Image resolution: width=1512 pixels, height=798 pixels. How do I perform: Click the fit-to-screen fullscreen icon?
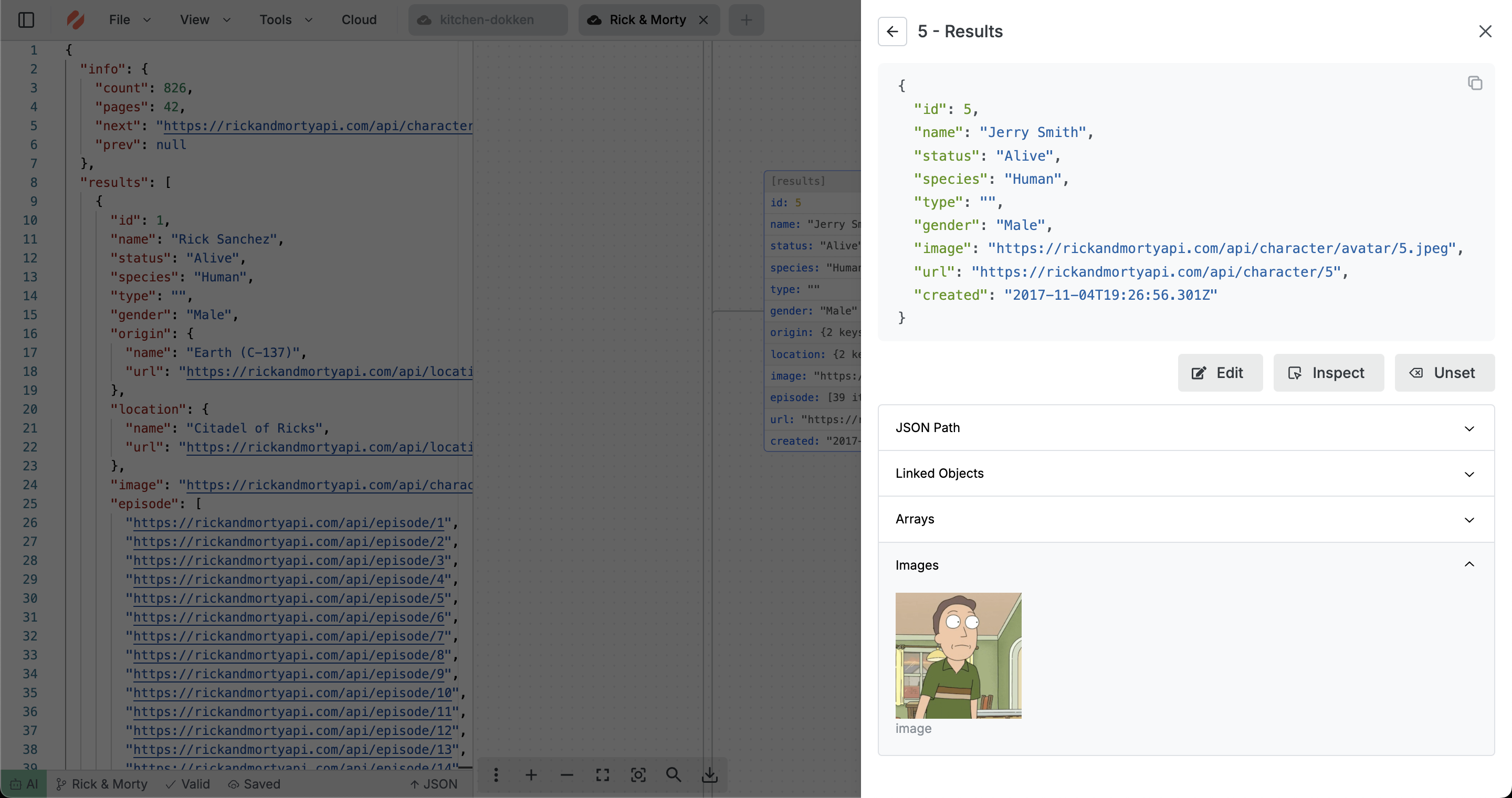click(x=603, y=775)
